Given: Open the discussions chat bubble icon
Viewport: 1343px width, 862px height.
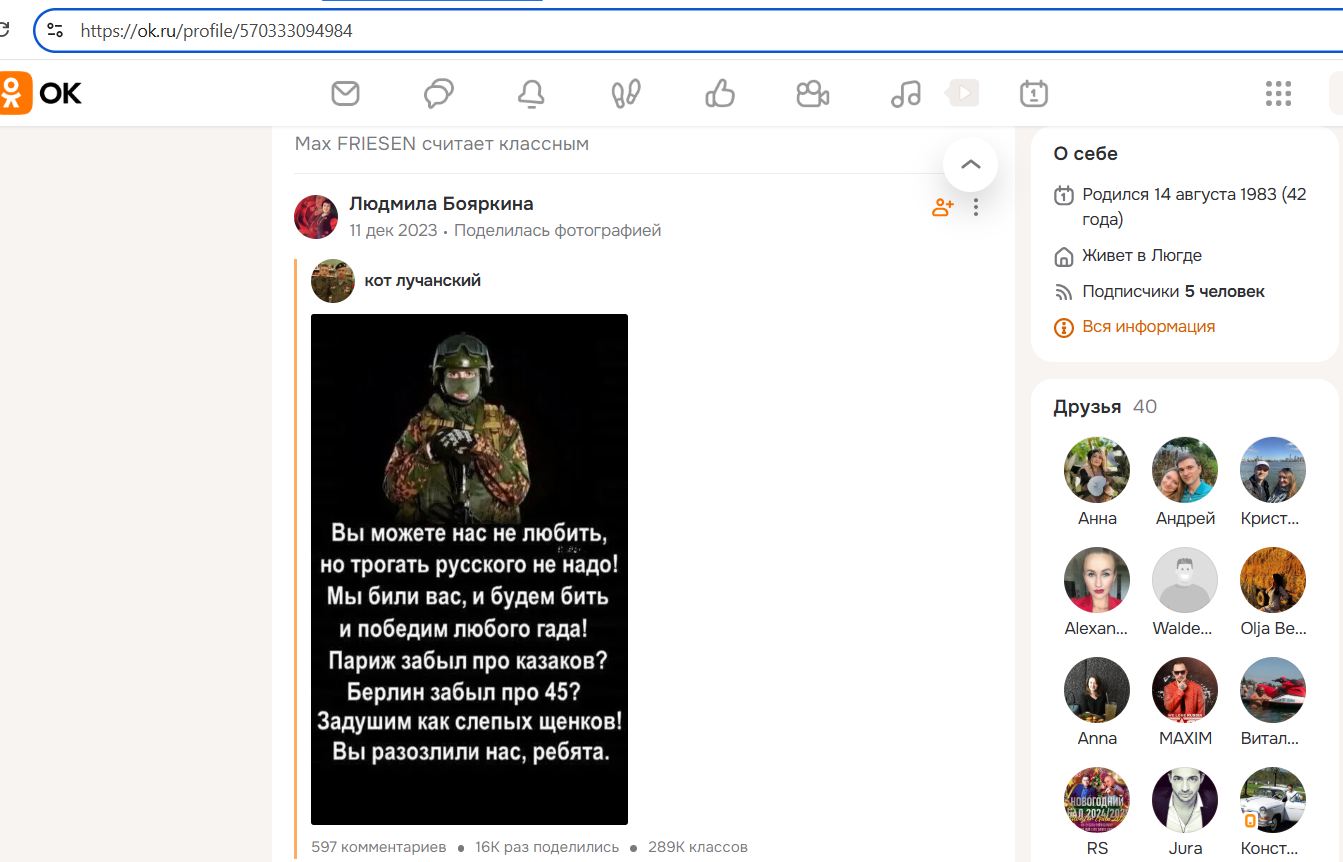Looking at the screenshot, I should (438, 94).
